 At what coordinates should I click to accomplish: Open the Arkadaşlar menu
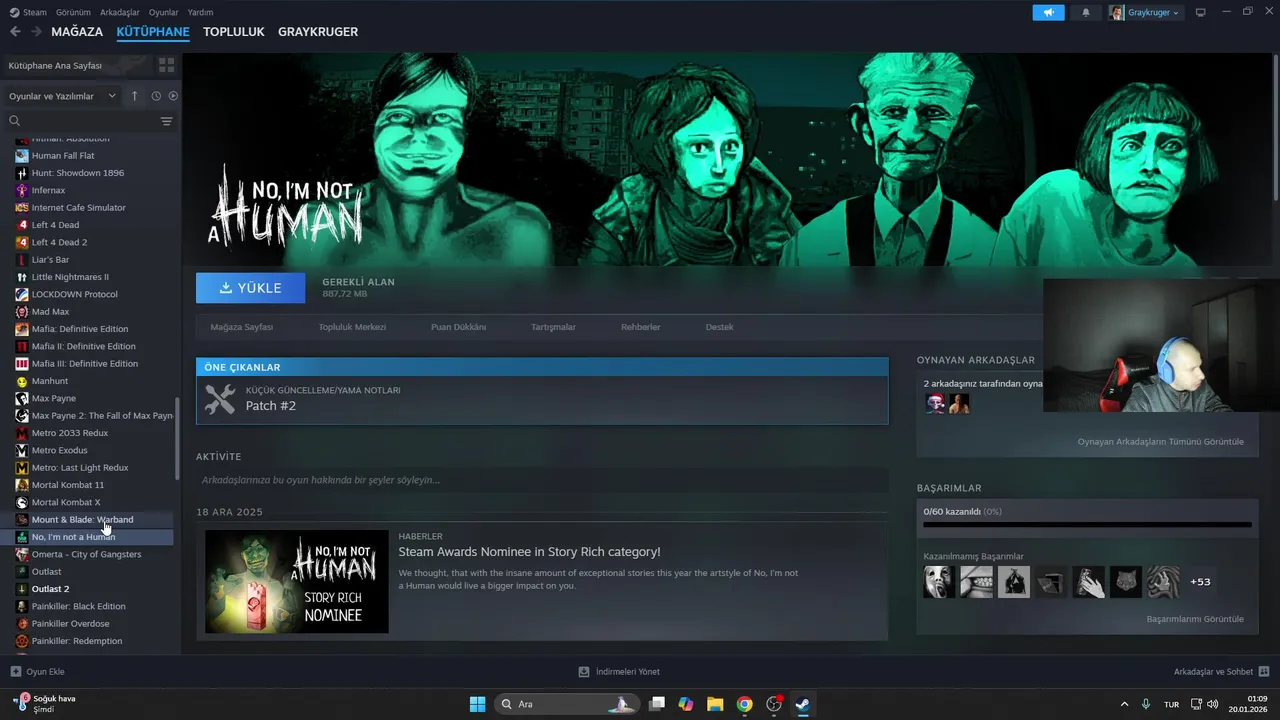tap(120, 12)
